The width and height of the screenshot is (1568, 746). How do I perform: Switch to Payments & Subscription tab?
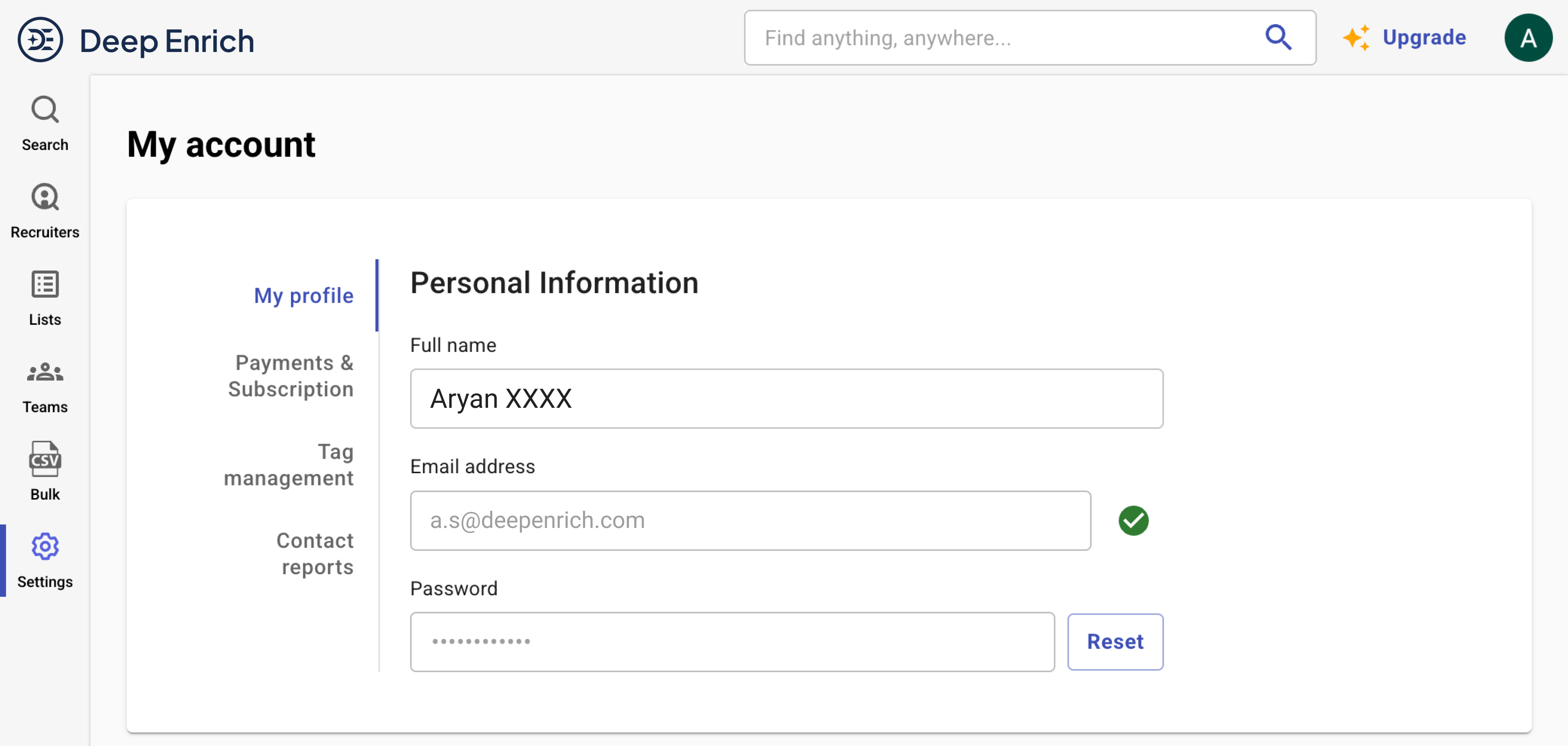[290, 375]
